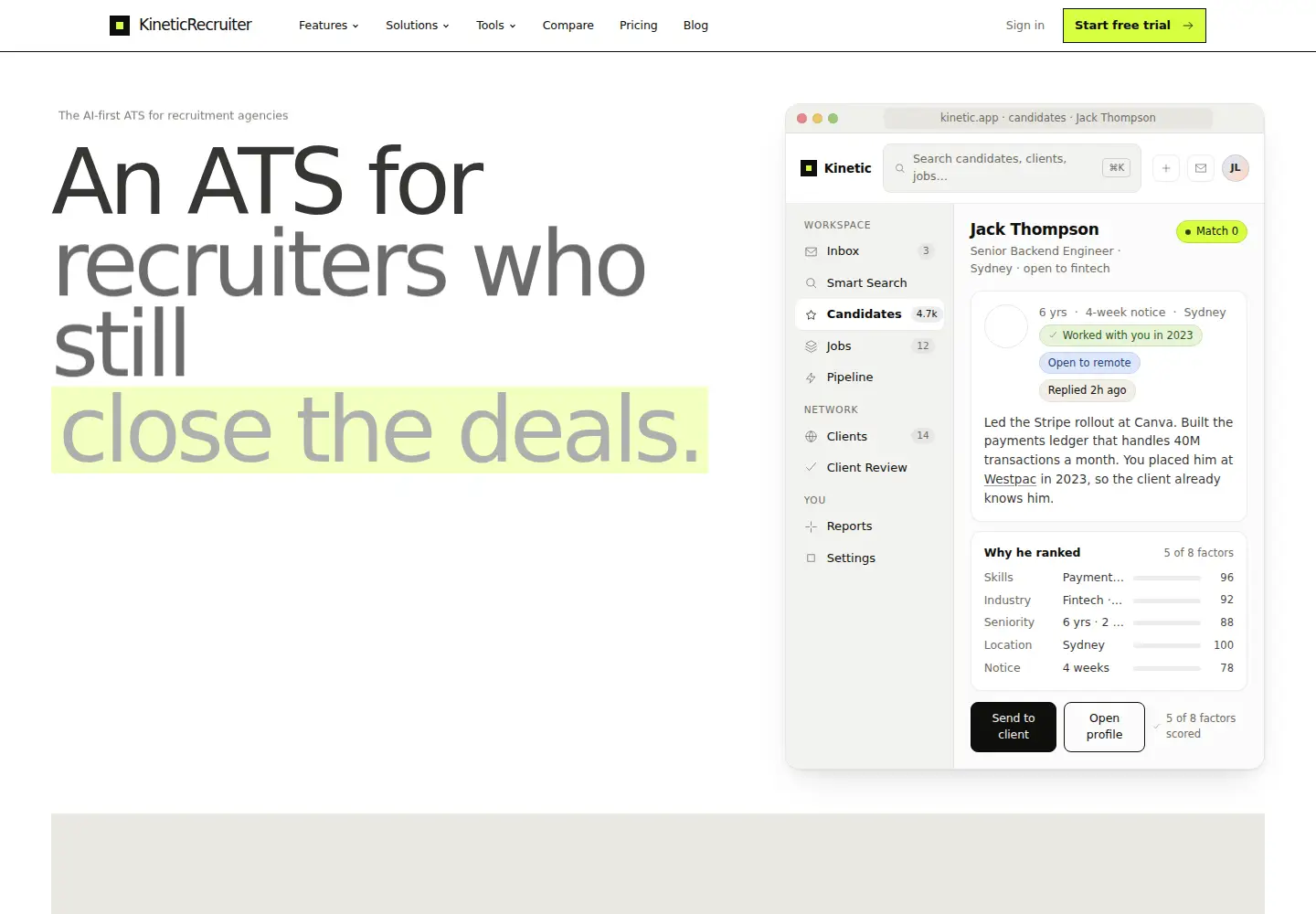Click the Search candidates input field
Screen dimensions: 1316x914
point(1012,168)
